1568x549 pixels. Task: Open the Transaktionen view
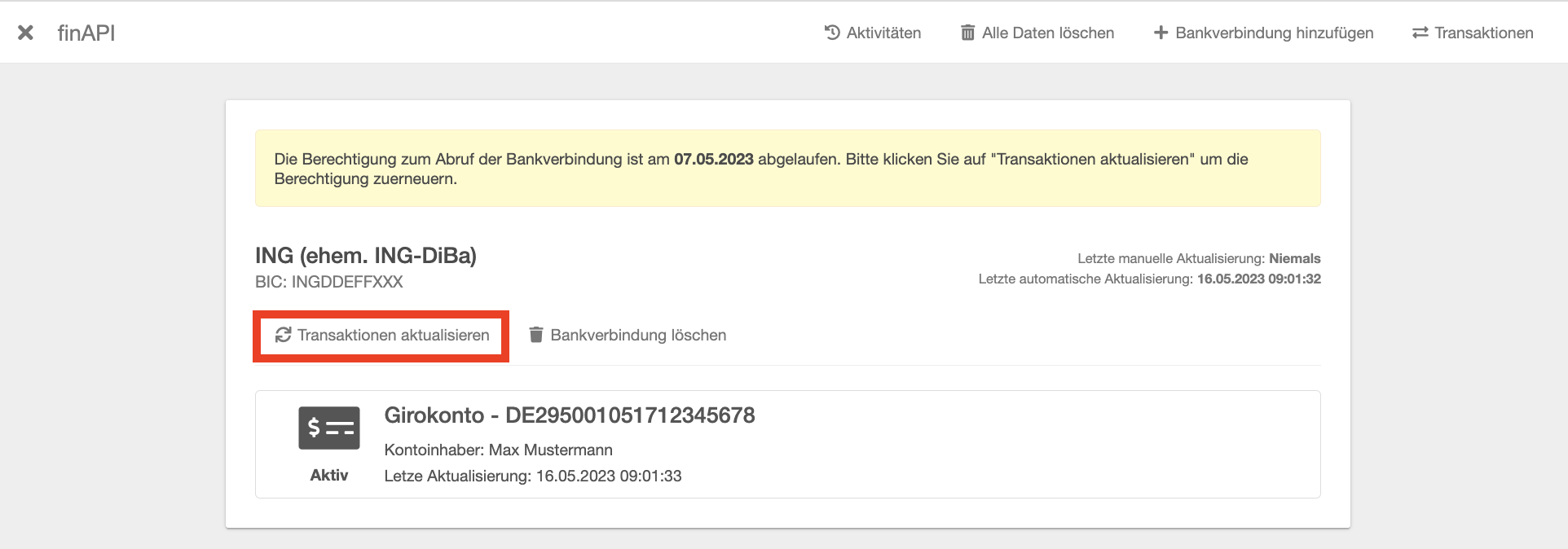[1473, 33]
